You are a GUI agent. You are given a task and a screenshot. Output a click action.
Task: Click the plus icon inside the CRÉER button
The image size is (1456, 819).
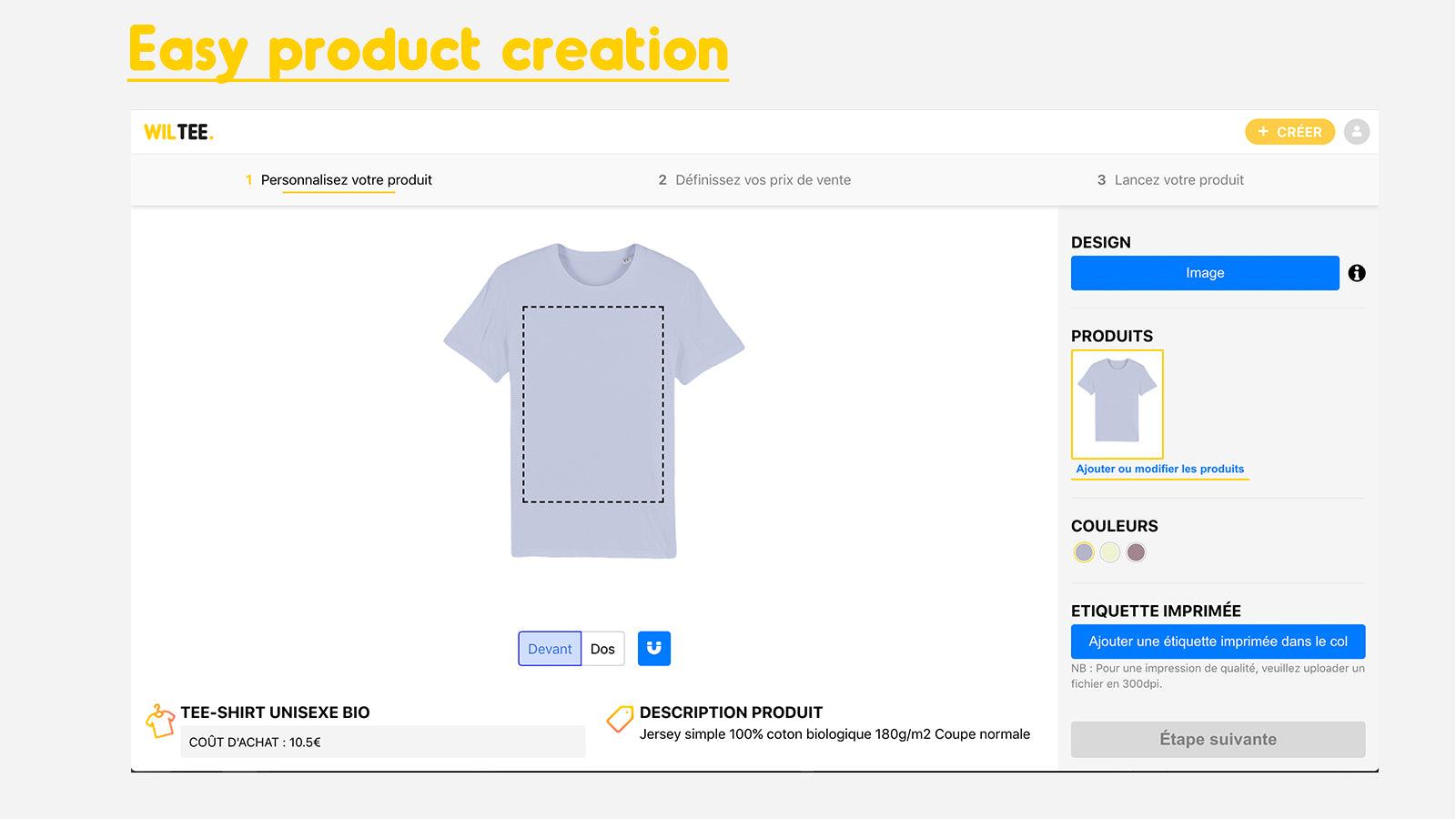click(1263, 132)
